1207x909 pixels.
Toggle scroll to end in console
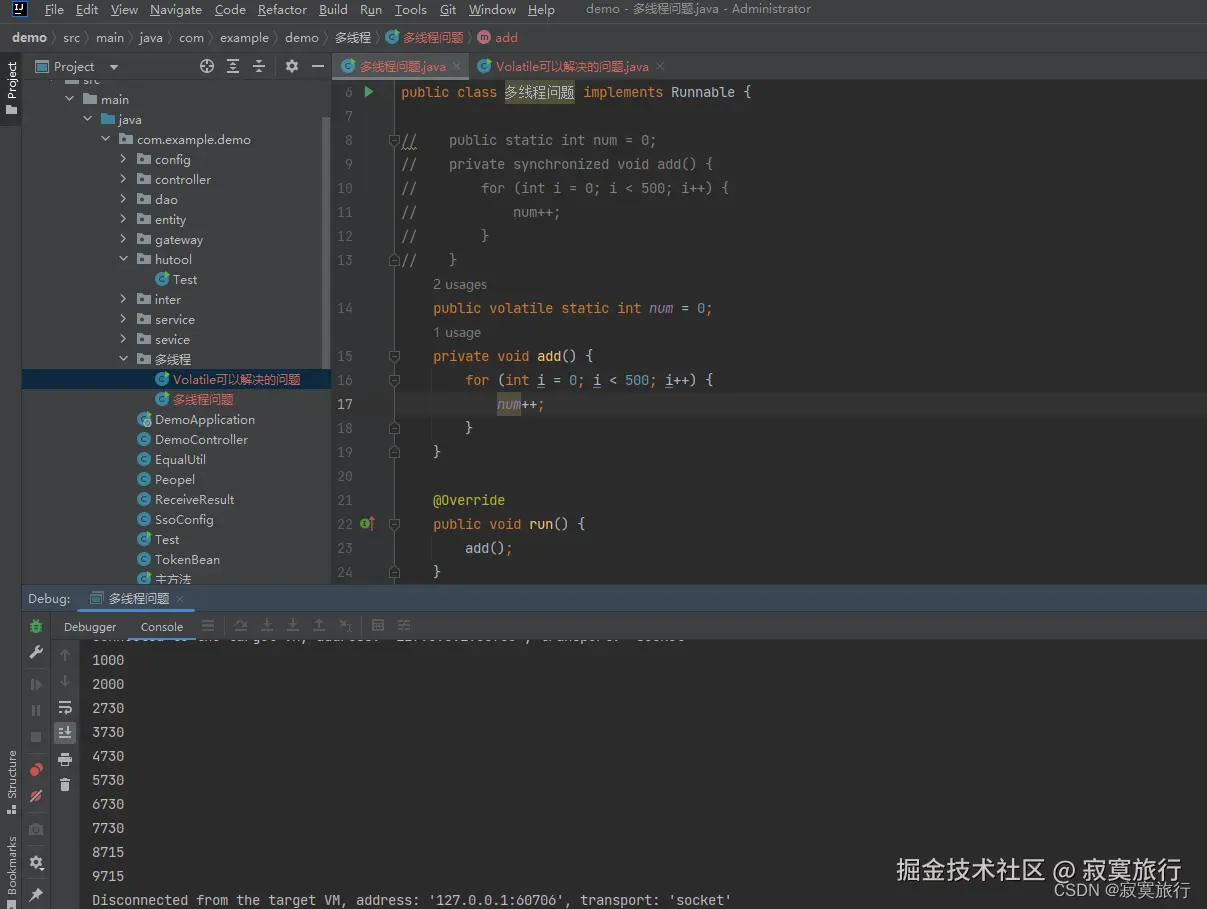(x=65, y=733)
